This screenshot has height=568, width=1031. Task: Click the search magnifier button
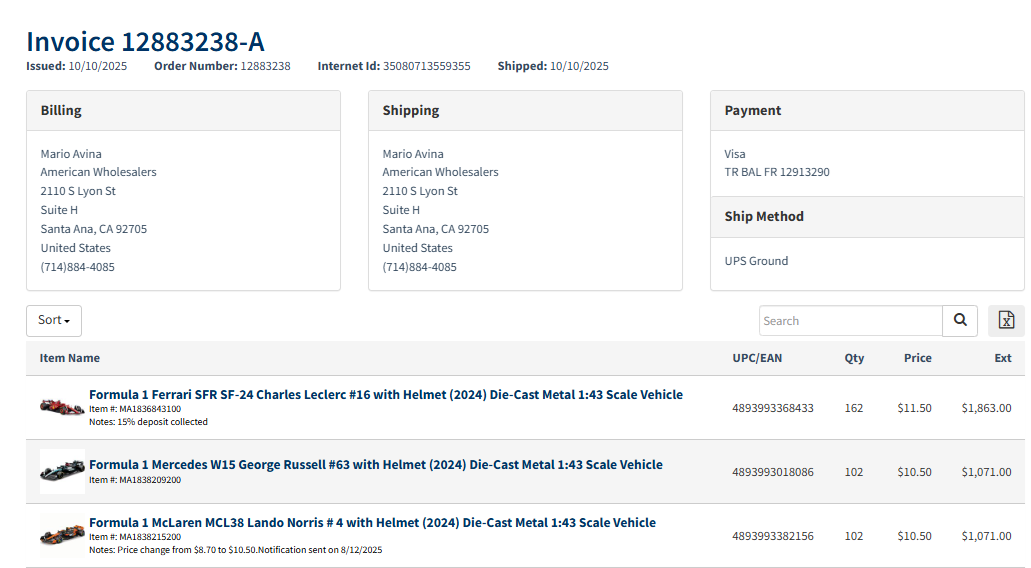960,321
